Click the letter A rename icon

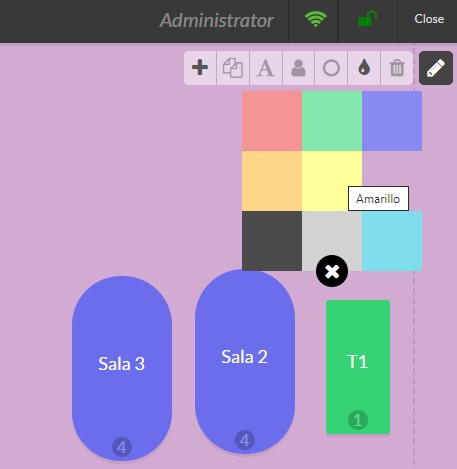tap(266, 68)
